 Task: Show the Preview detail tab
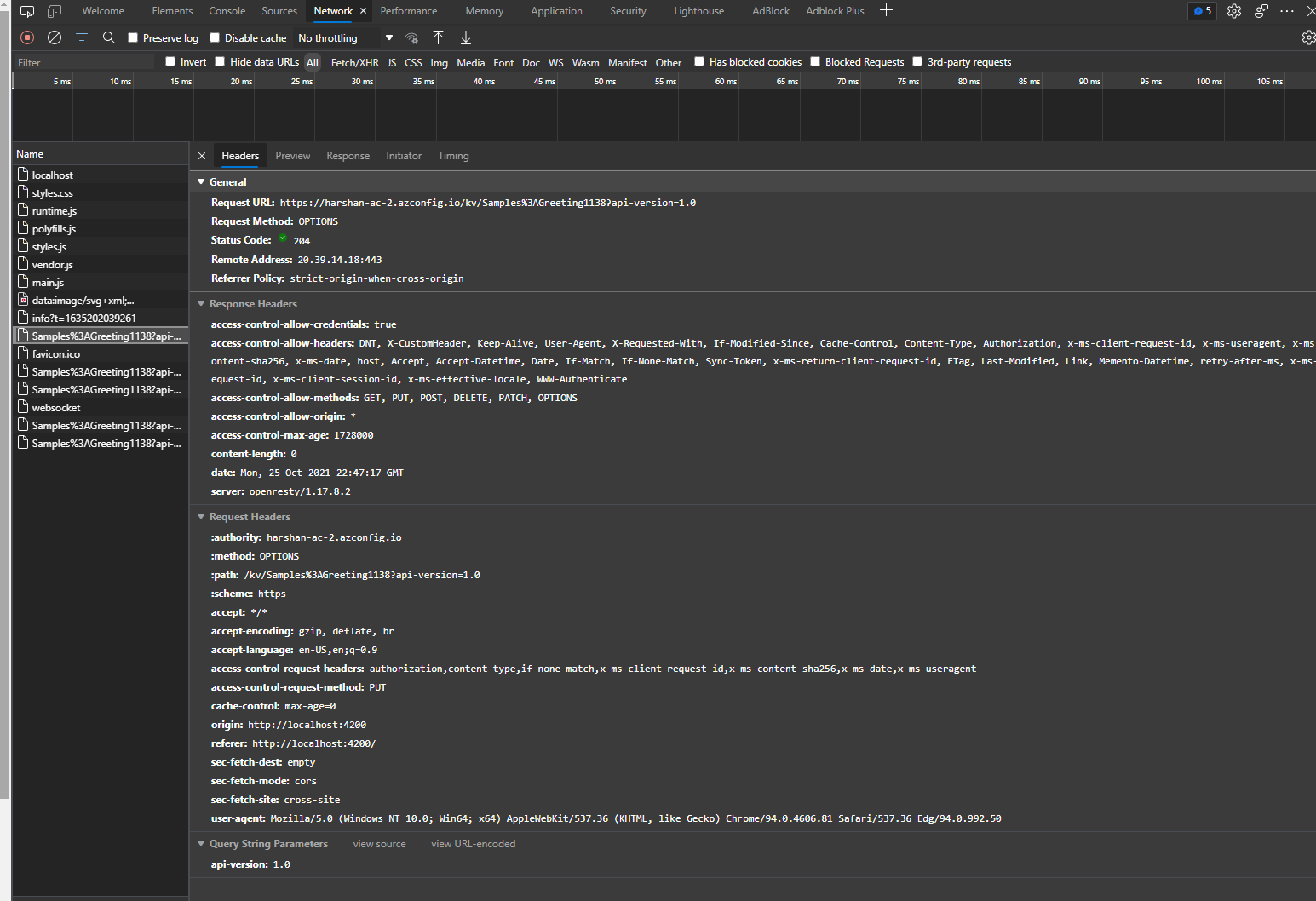pyautogui.click(x=293, y=156)
